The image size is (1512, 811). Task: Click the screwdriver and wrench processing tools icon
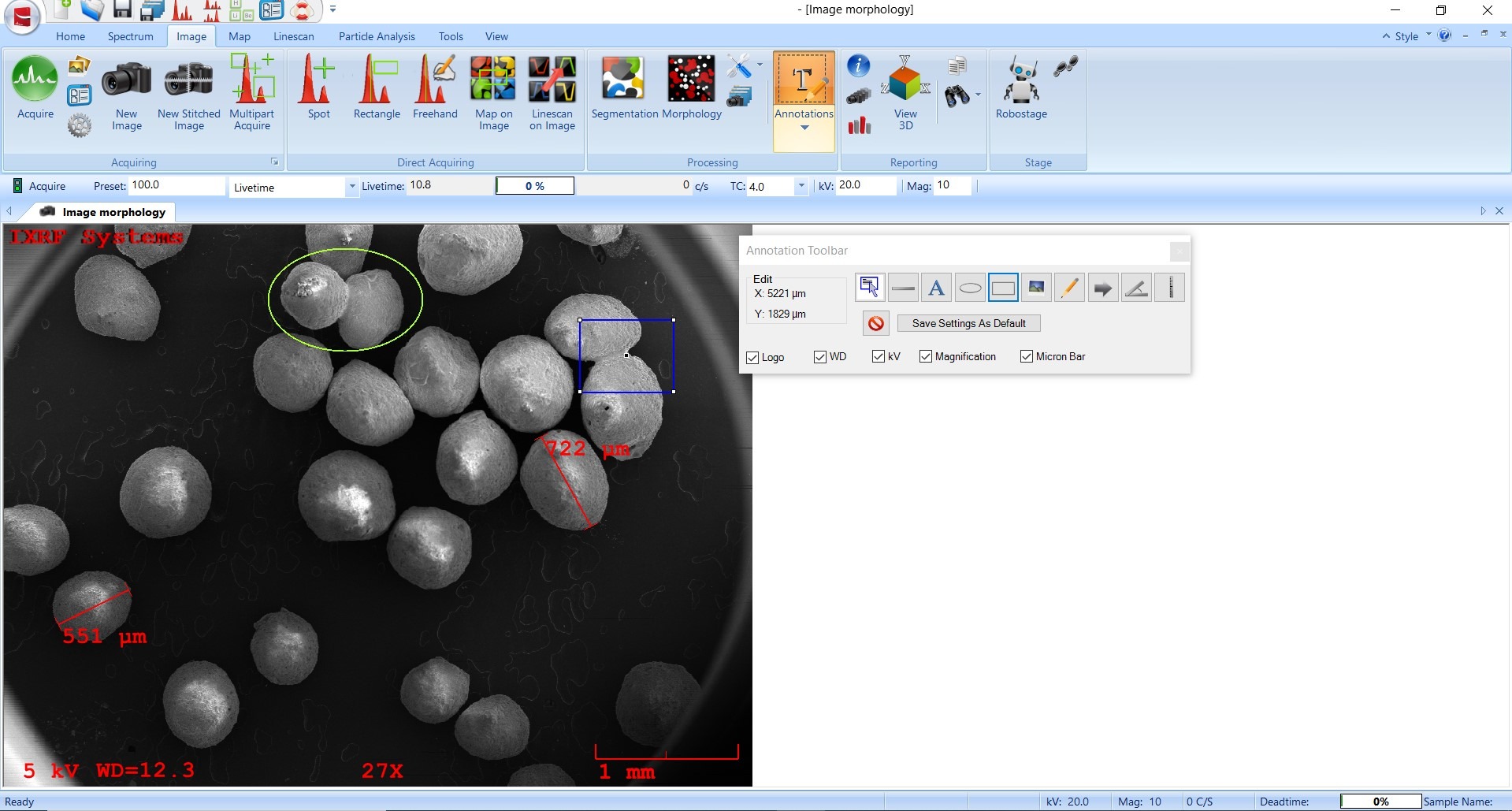[x=738, y=65]
